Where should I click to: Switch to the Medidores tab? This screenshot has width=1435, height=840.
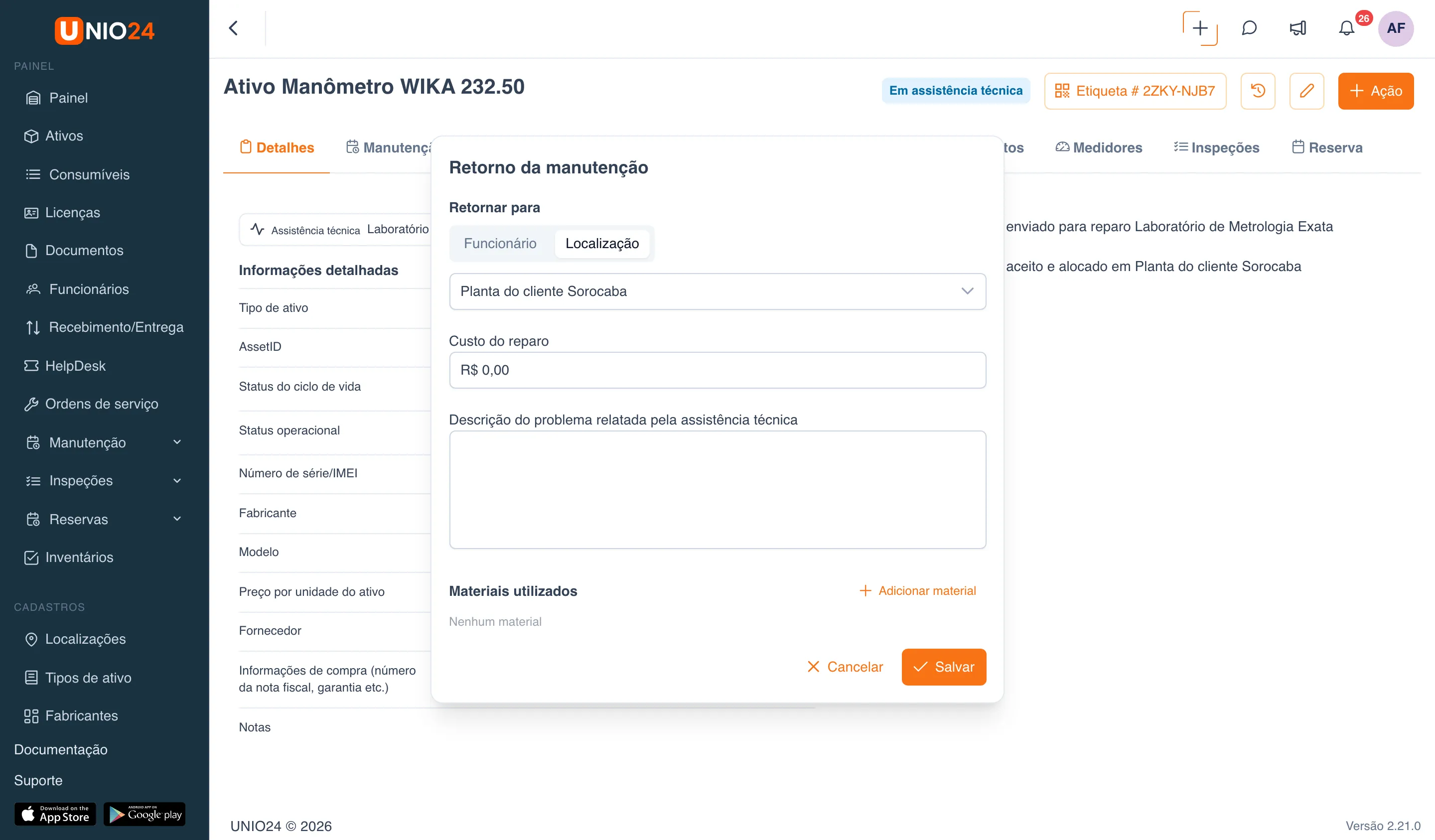(x=1099, y=147)
